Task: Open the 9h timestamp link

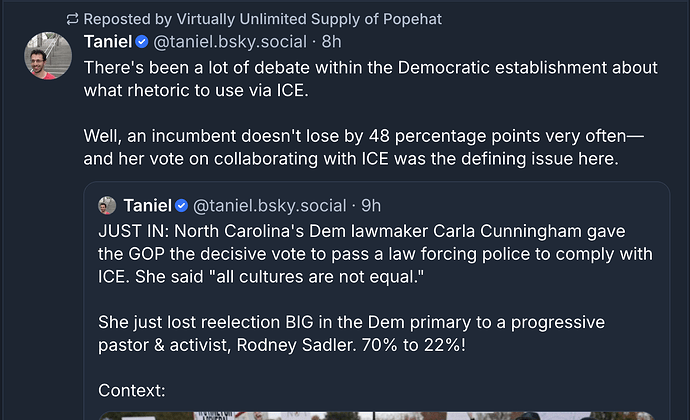Action: click(x=371, y=206)
